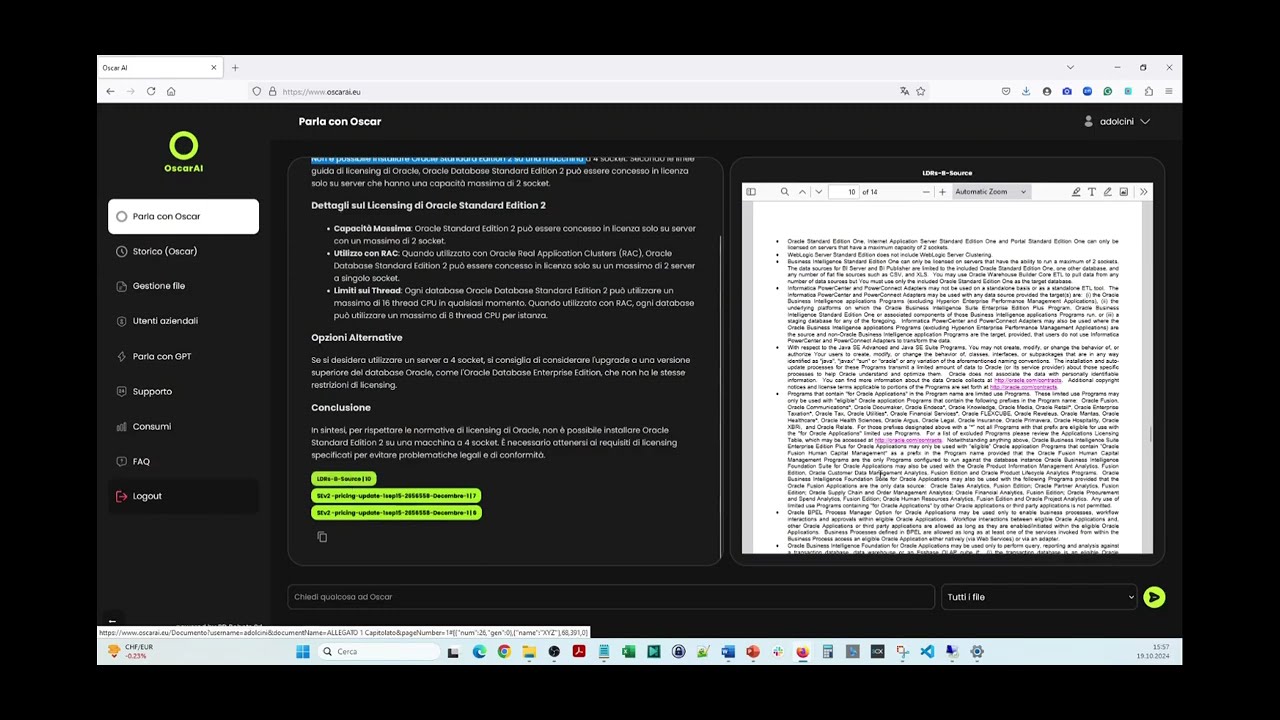Zoom in the PDF with plus
Screen dimensions: 1280x720
[x=942, y=192]
